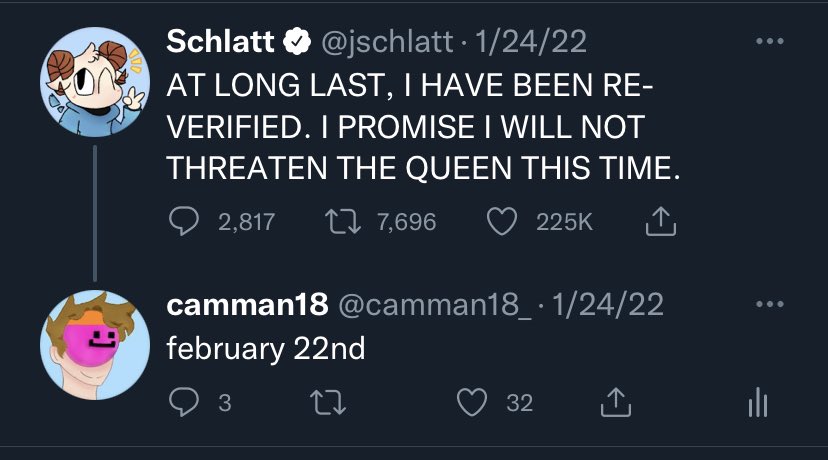Open the Schlatt display name link
828x460 pixels.
(x=220, y=41)
